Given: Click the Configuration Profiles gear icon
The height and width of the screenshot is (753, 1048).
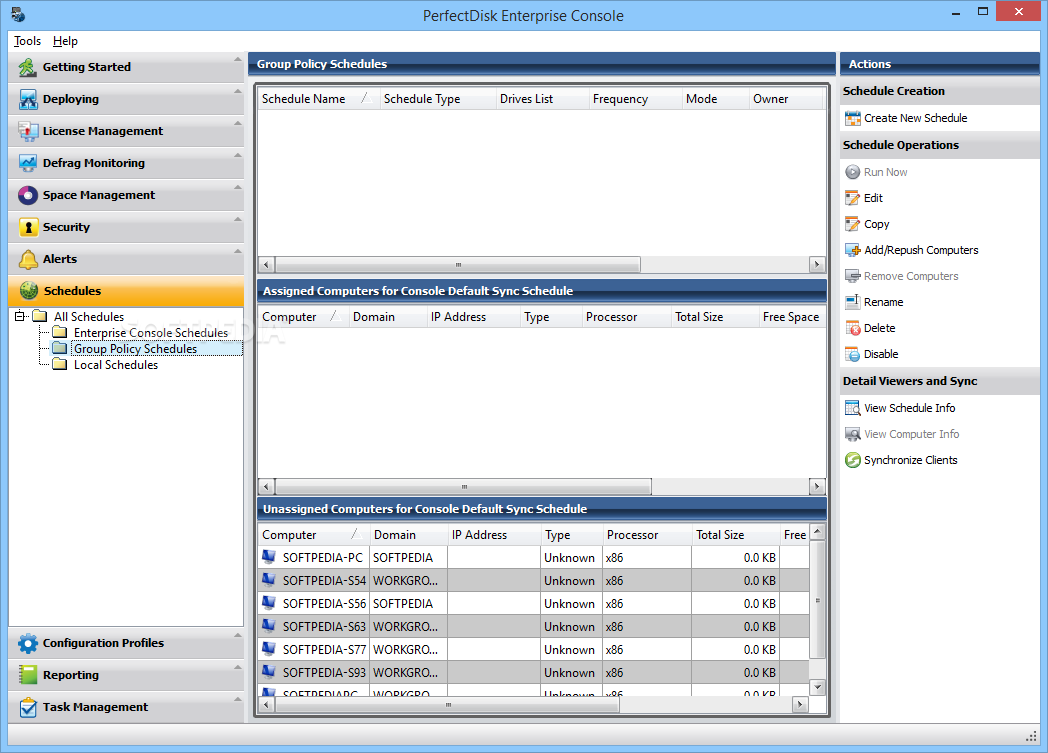Looking at the screenshot, I should coord(27,643).
